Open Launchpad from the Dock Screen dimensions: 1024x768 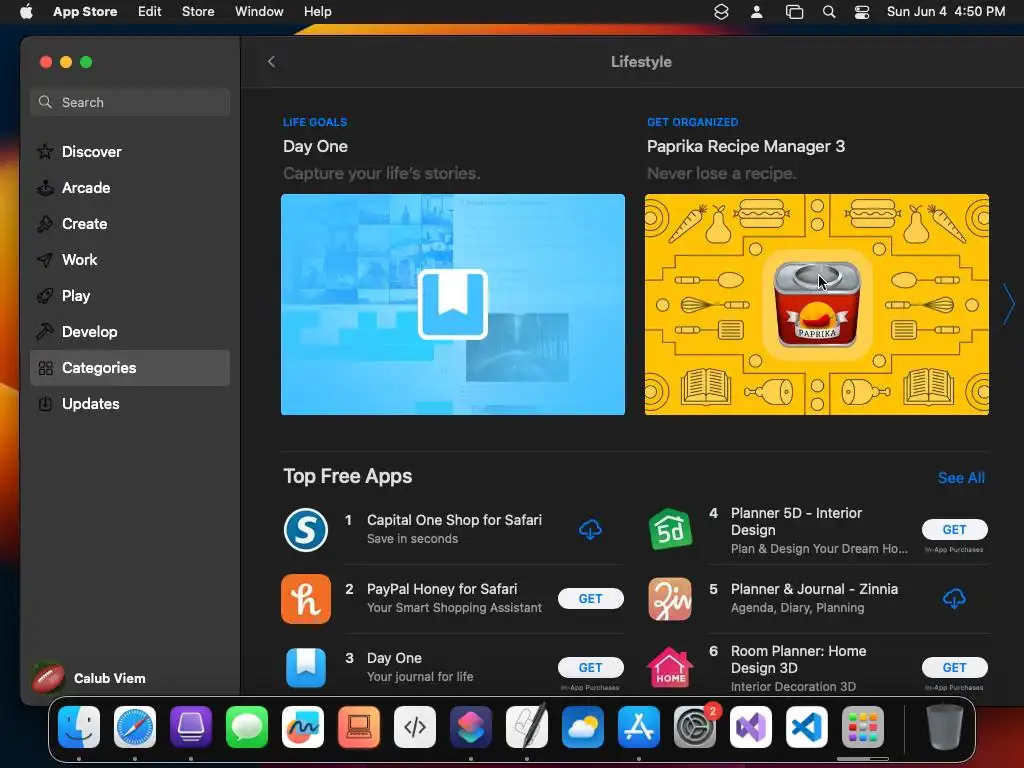pyautogui.click(x=863, y=727)
